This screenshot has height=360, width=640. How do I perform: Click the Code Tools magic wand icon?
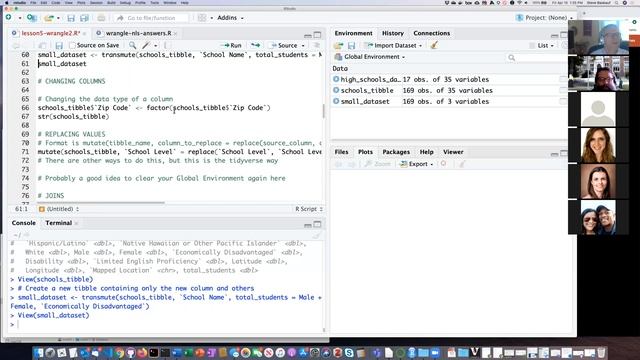(x=146, y=45)
